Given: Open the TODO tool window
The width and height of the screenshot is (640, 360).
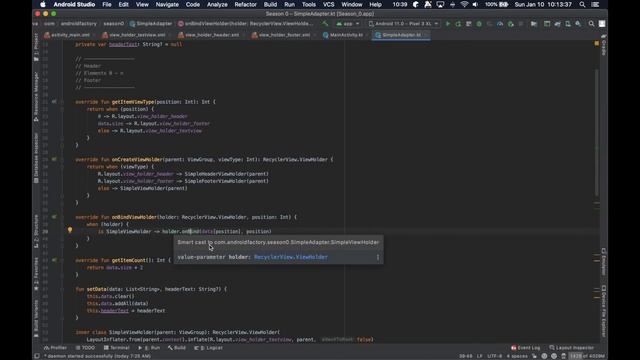Looking at the screenshot, I should tap(85, 348).
